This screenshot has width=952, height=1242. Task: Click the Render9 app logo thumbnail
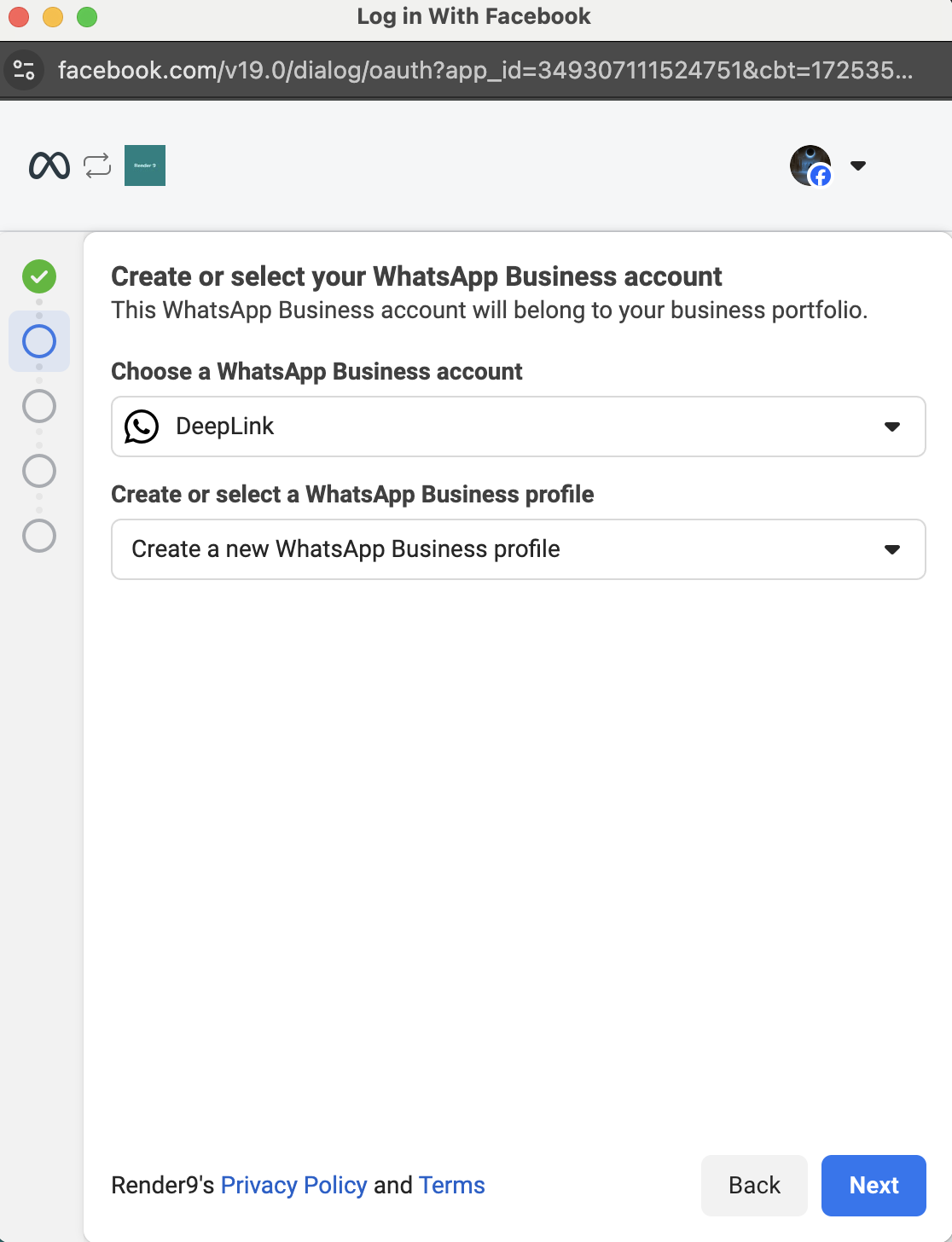point(145,165)
